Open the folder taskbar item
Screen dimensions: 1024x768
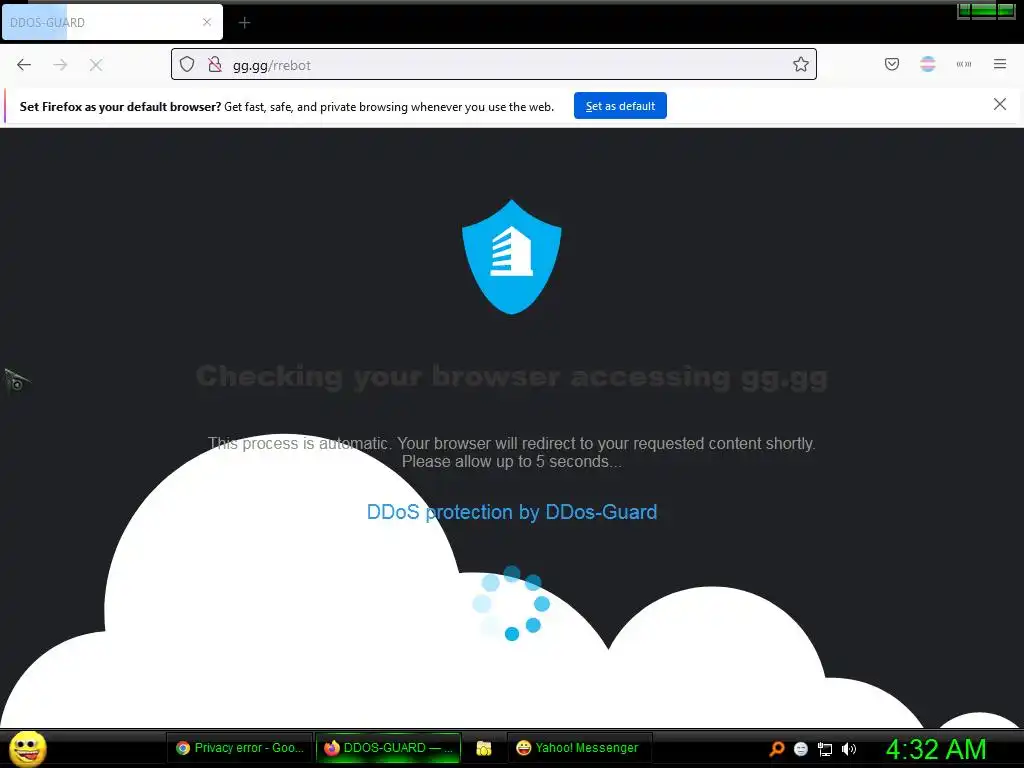484,748
